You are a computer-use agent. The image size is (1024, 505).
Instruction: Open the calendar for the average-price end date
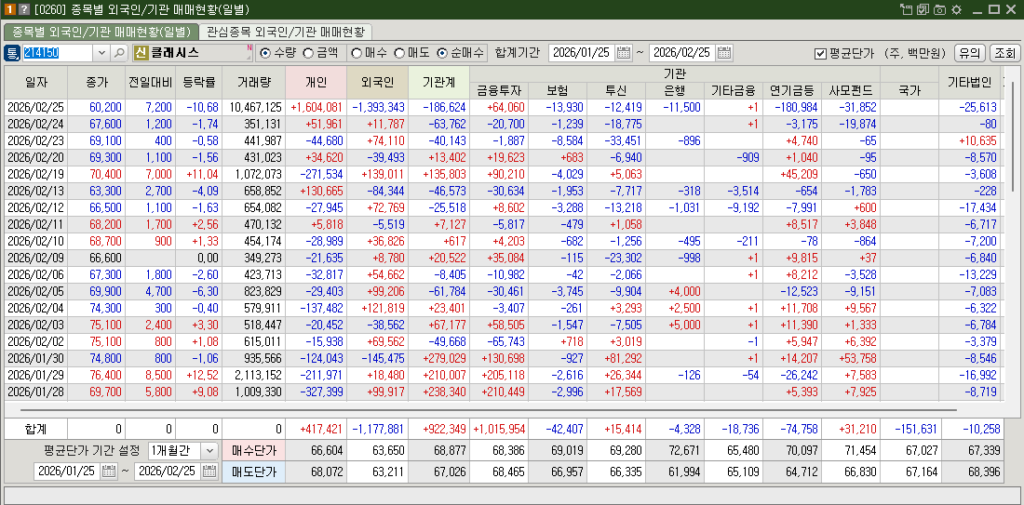point(209,471)
